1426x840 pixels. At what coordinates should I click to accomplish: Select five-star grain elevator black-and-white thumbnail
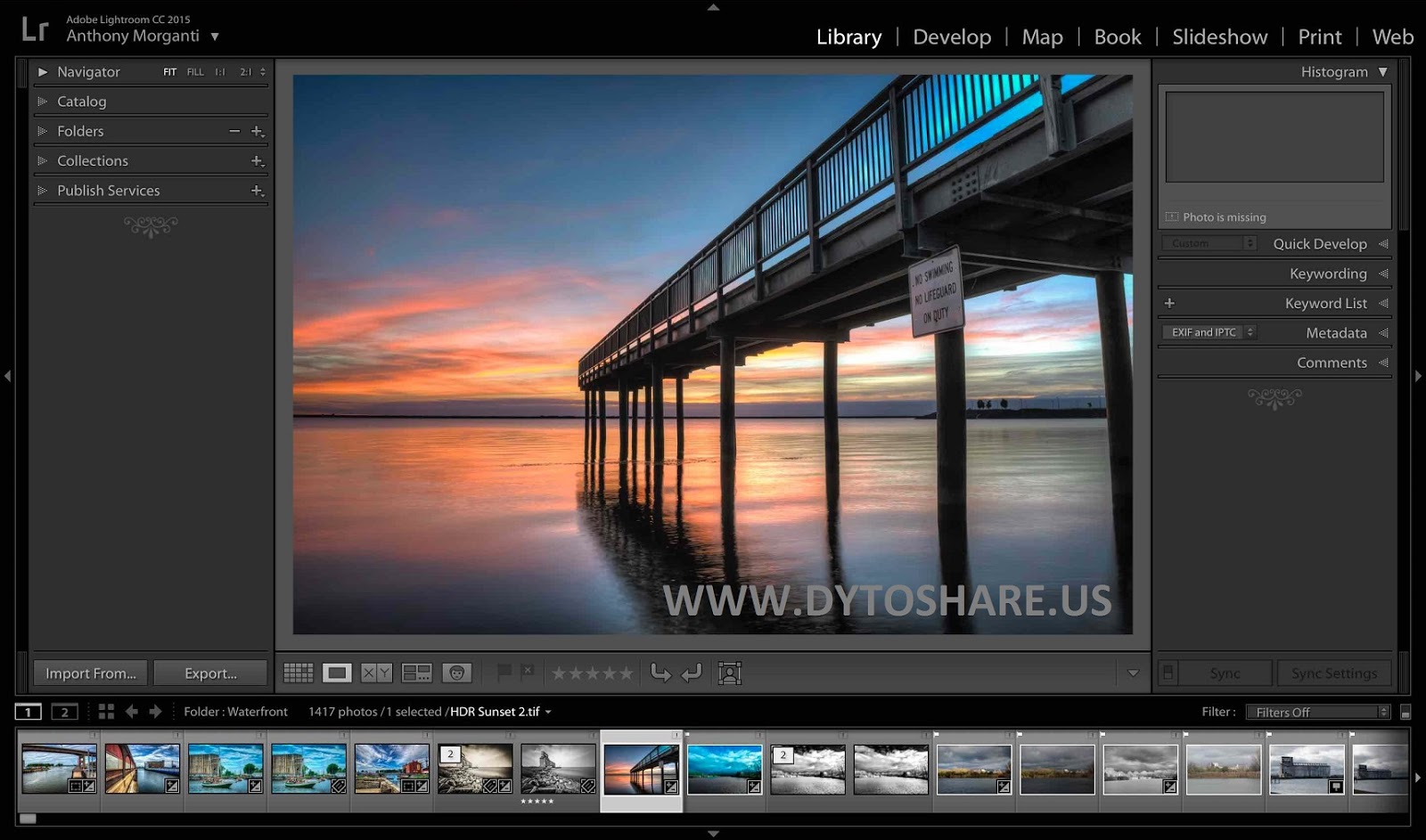click(558, 770)
